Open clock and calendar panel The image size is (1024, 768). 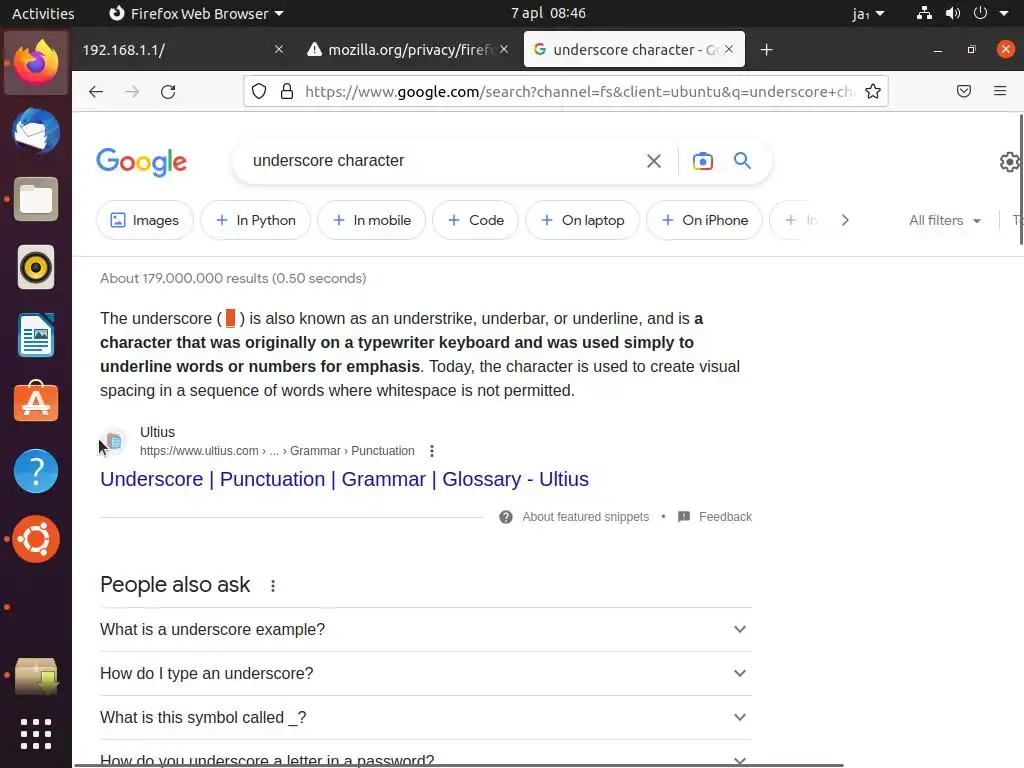point(548,13)
